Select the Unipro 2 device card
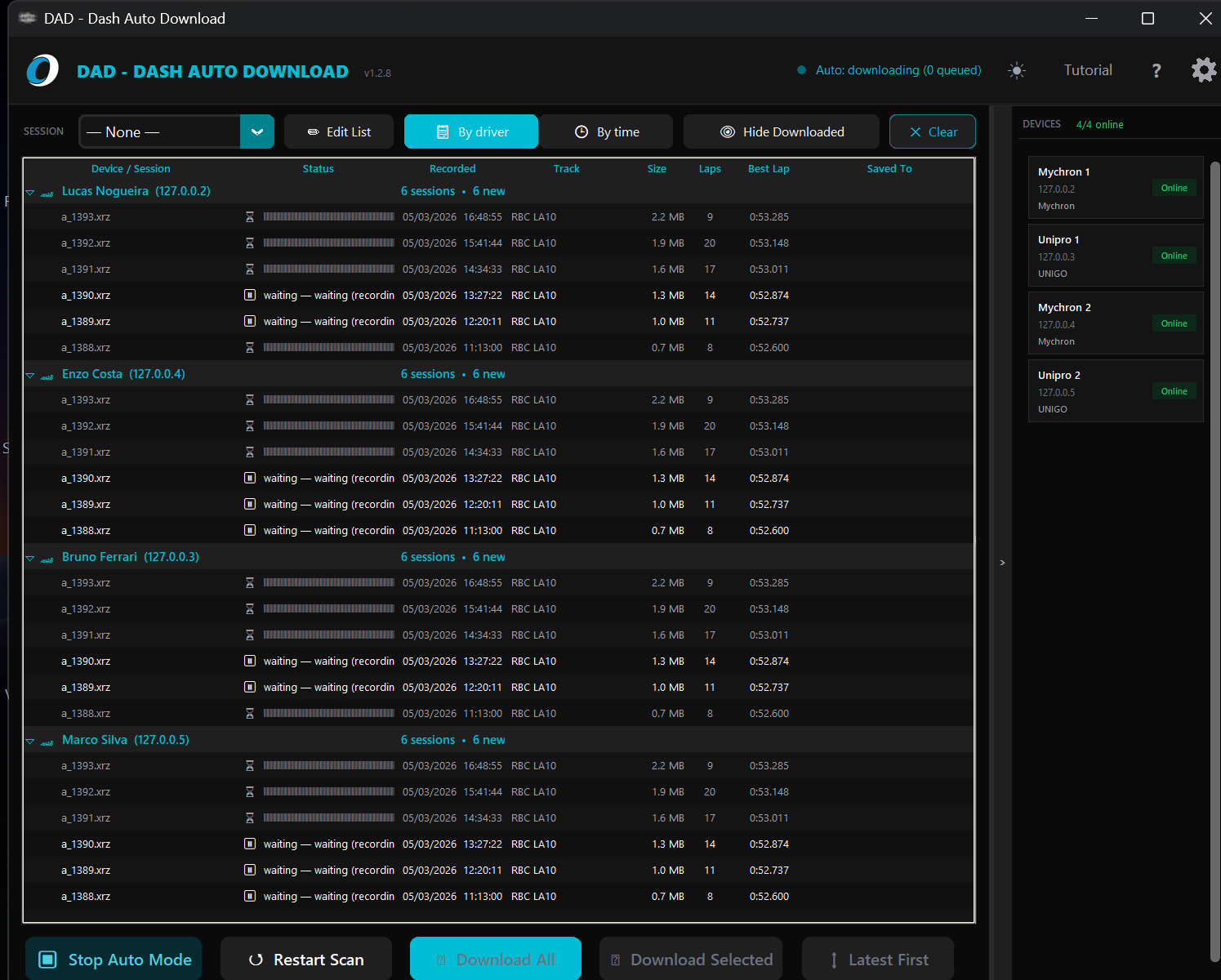This screenshot has height=980, width=1221. click(1116, 390)
